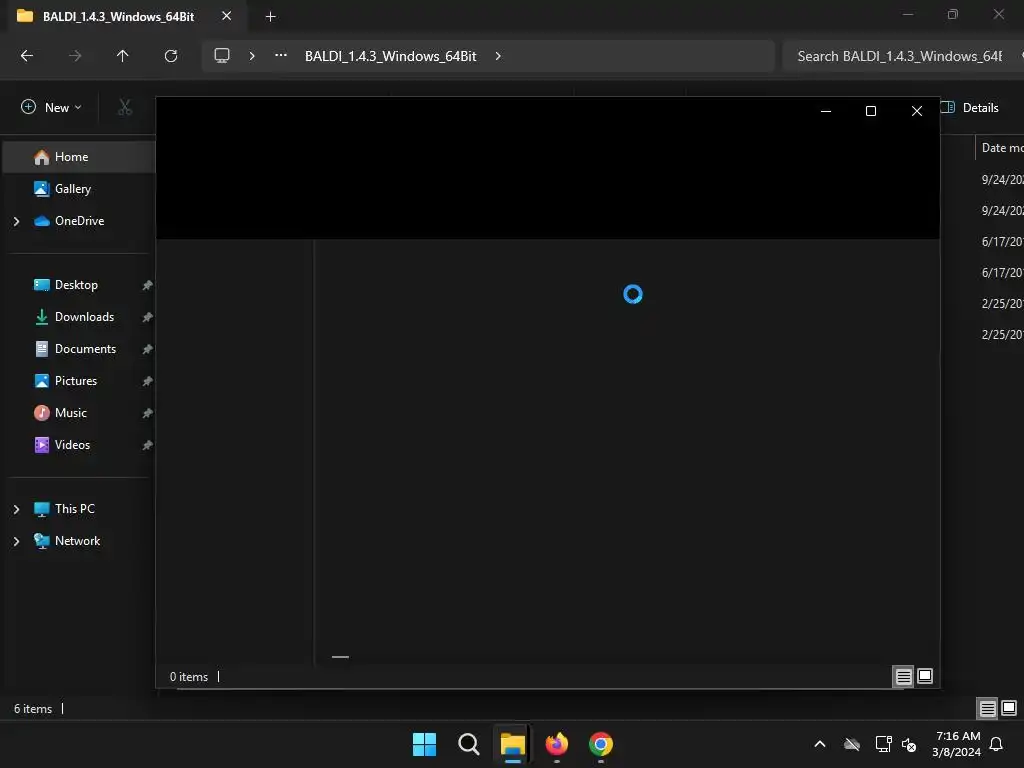Switch back window to details list view

tap(987, 709)
